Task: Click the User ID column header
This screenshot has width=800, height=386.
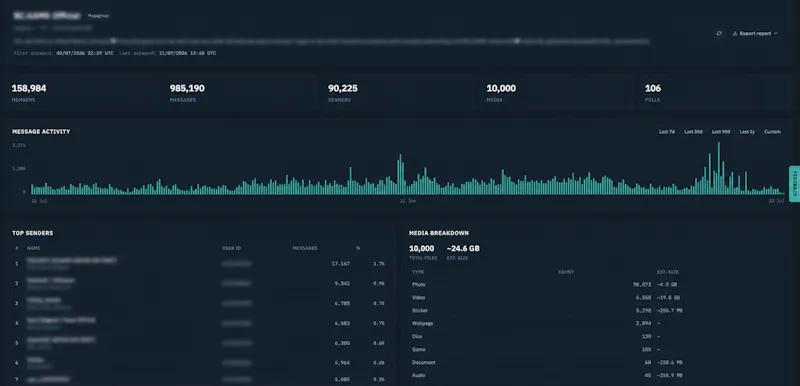Action: pyautogui.click(x=232, y=248)
